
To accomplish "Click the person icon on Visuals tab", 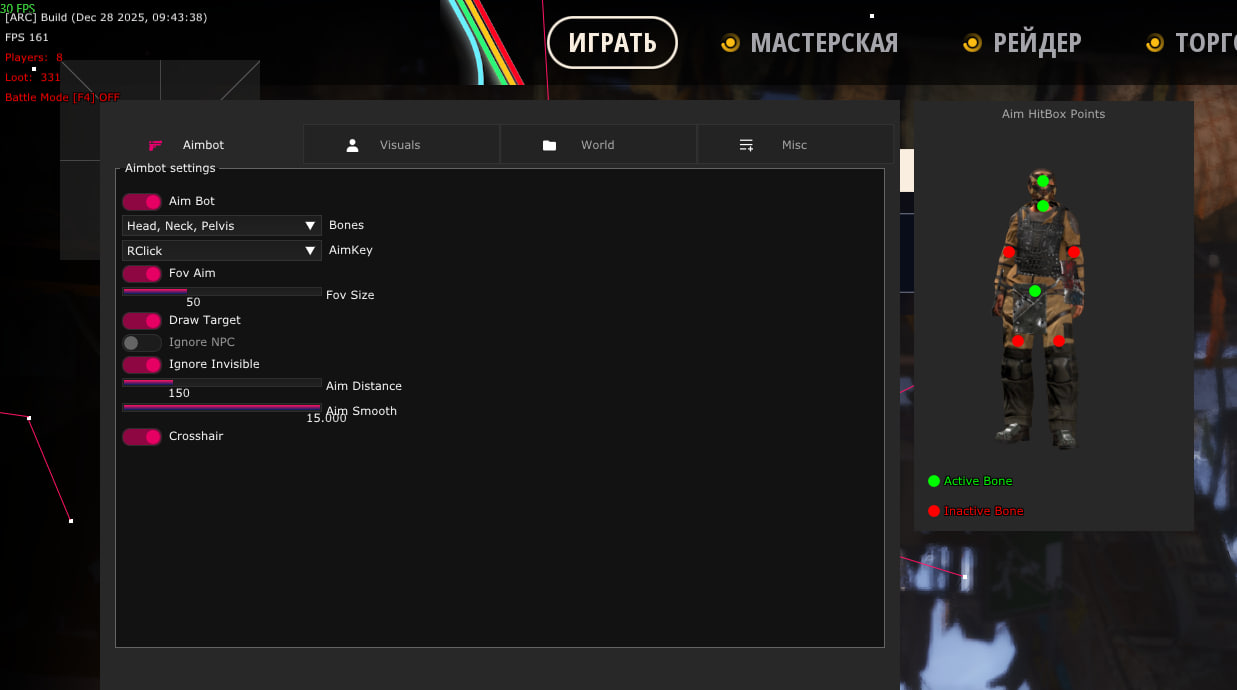I will pyautogui.click(x=352, y=145).
